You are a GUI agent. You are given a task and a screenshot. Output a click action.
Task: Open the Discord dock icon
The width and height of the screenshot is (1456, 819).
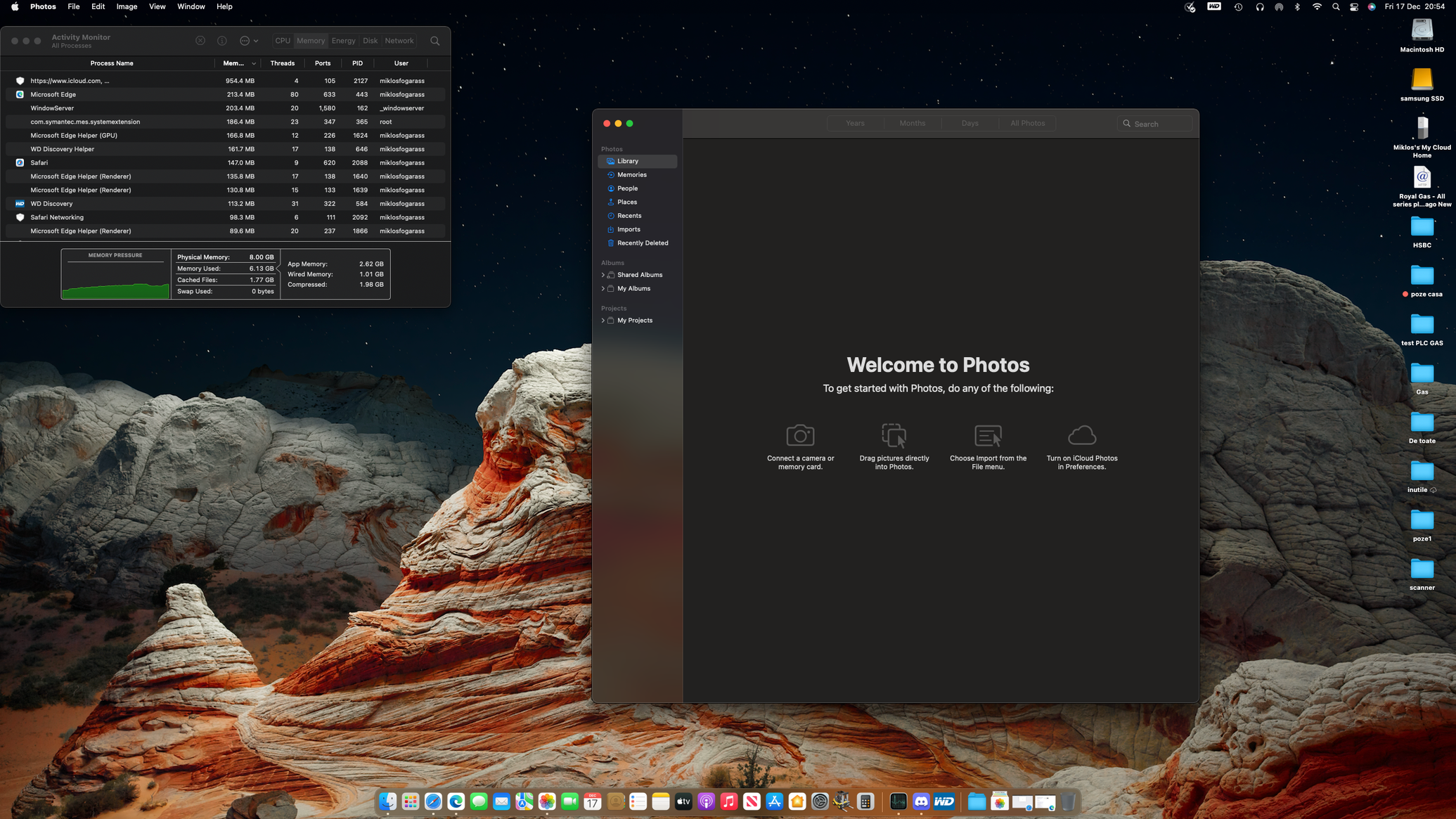920,801
